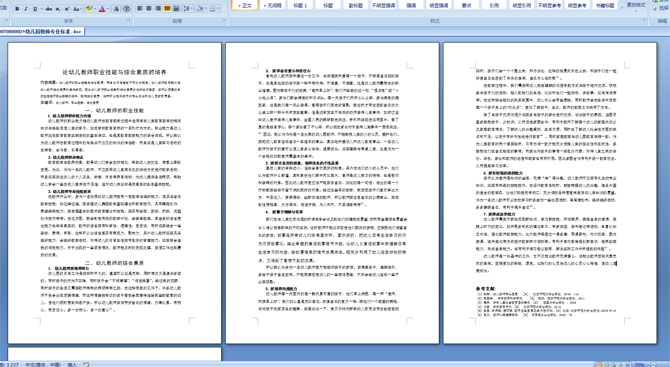
Task: Open the third page thumbnail with references
Action: click(x=550, y=193)
